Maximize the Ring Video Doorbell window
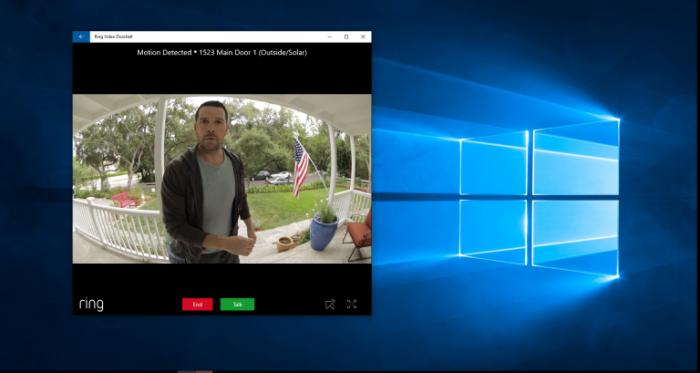Viewport: 700px width, 373px height. click(x=346, y=37)
